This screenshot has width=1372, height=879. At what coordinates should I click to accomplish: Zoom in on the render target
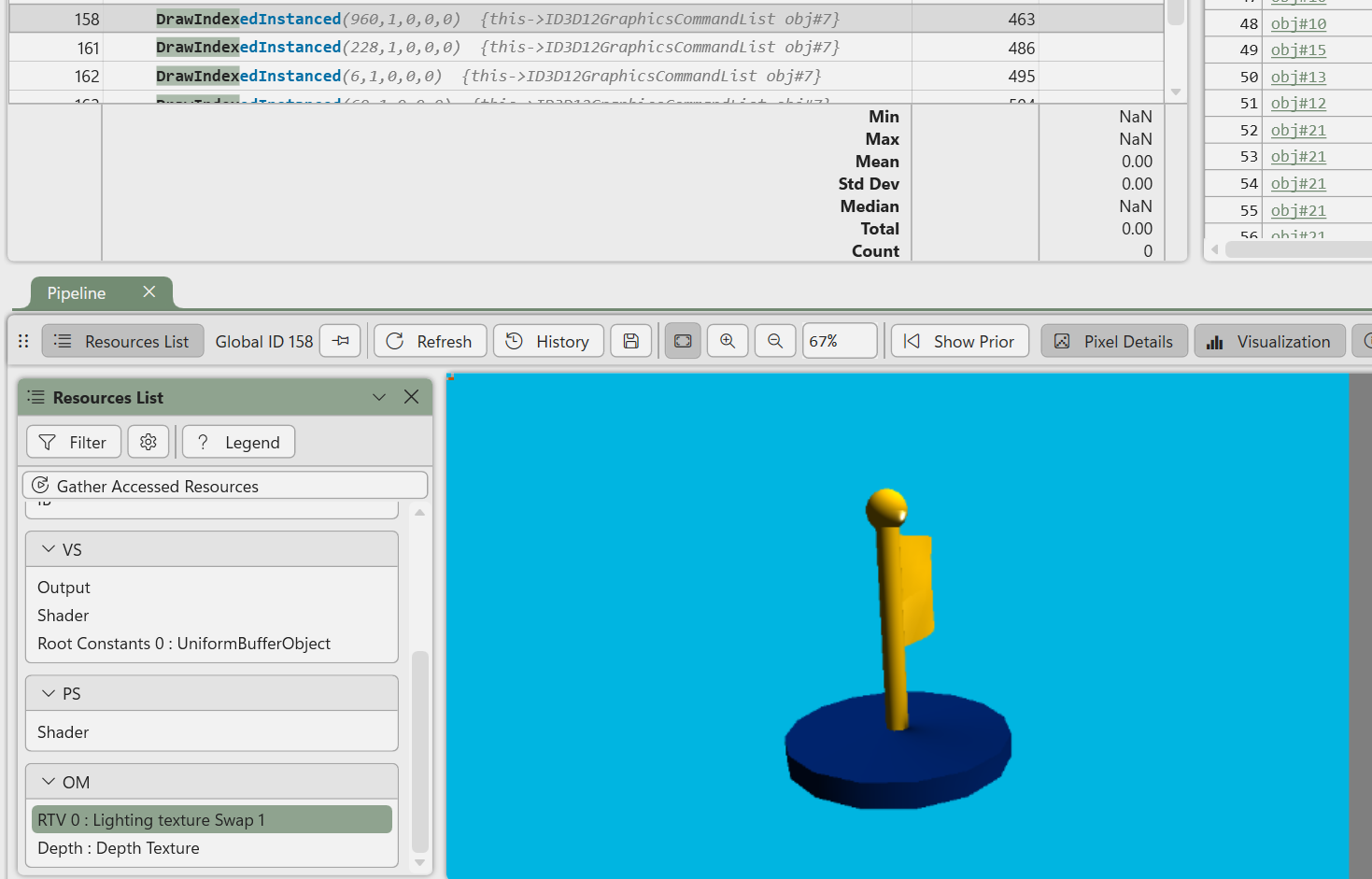point(728,341)
